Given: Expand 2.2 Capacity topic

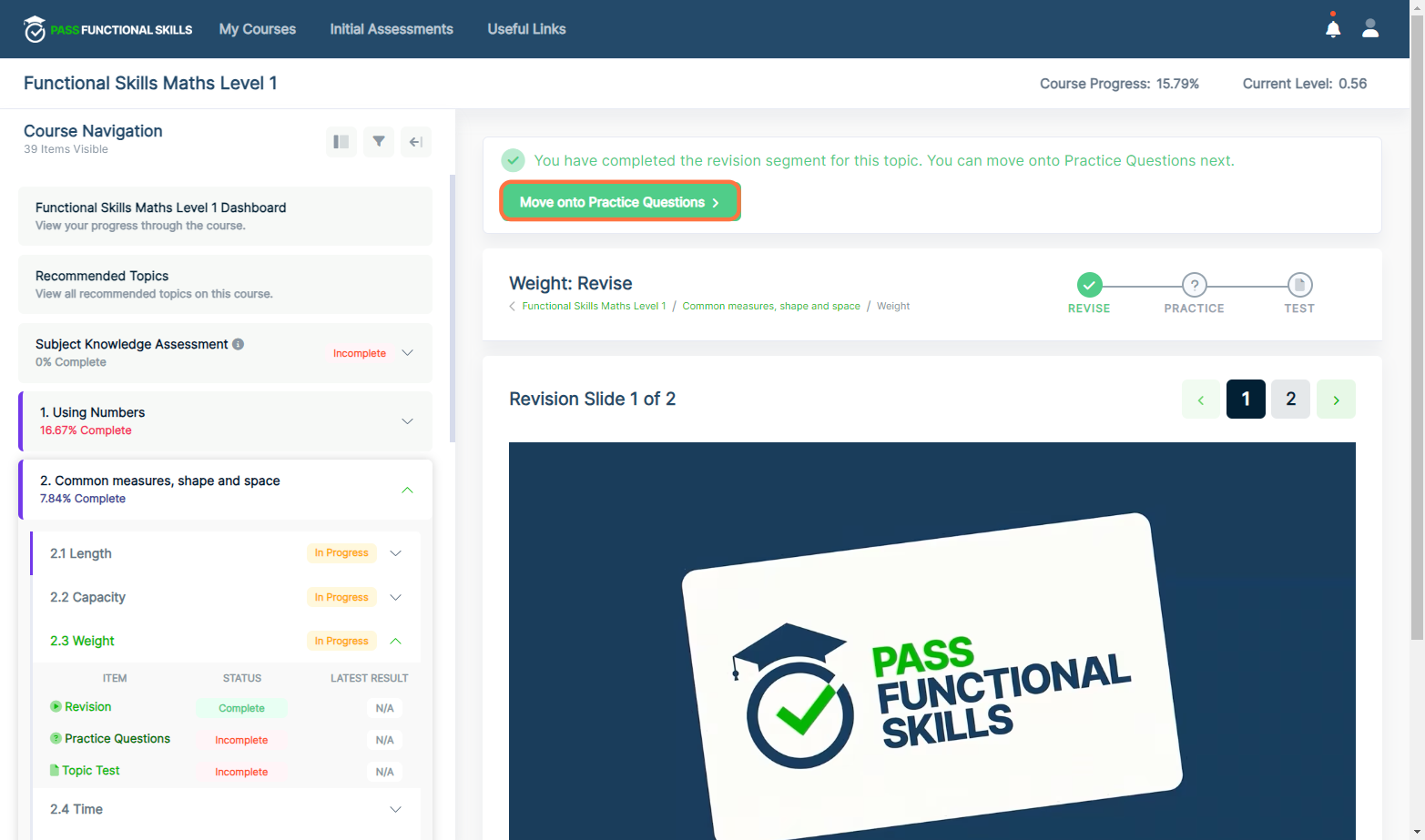Looking at the screenshot, I should pos(396,597).
